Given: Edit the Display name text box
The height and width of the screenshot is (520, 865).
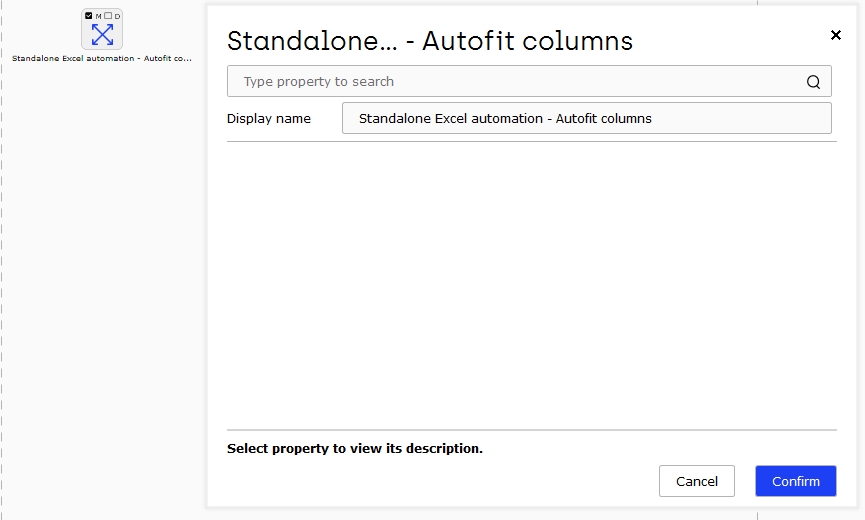Looking at the screenshot, I should pyautogui.click(x=586, y=118).
